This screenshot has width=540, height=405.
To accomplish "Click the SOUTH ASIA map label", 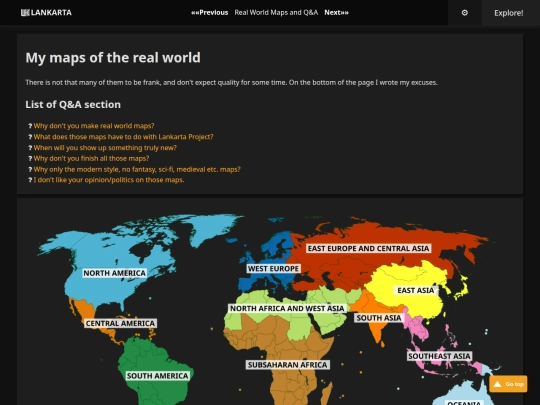I will click(x=379, y=318).
